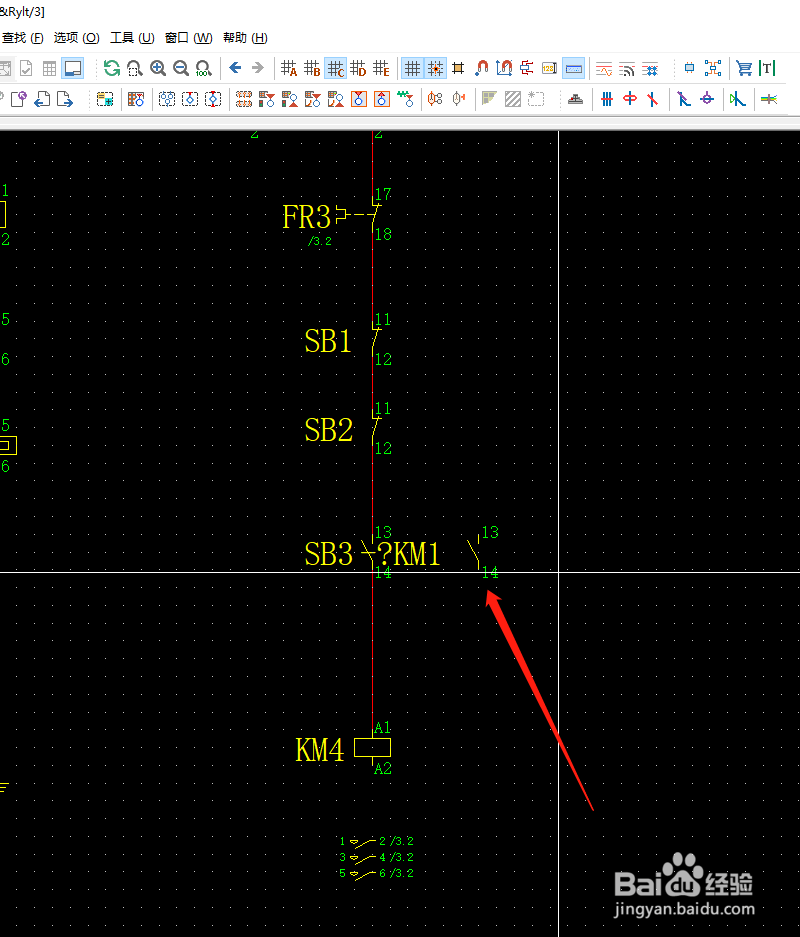Select the KM4 coil label

click(x=320, y=750)
